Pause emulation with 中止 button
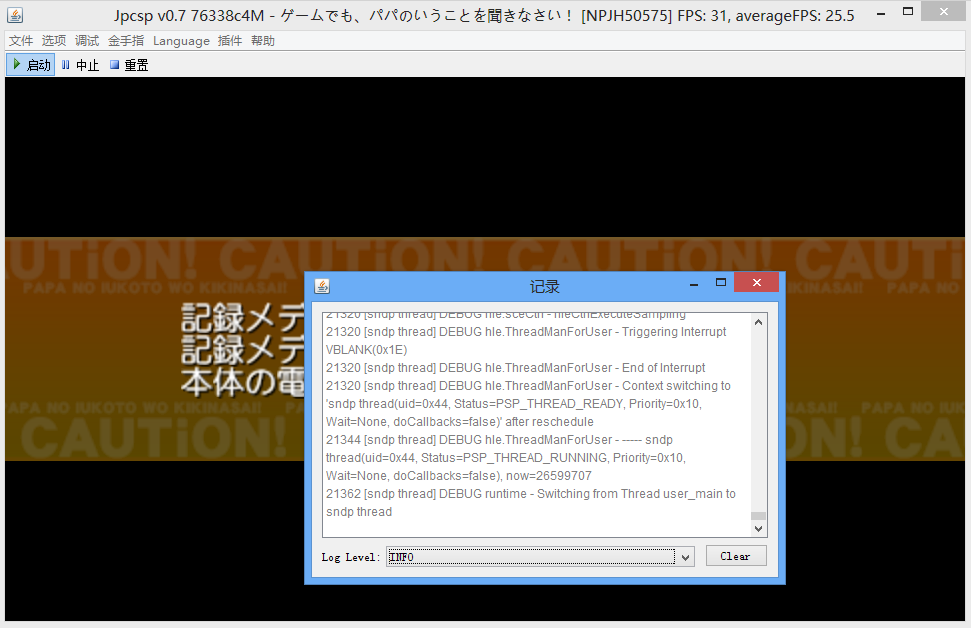Viewport: 971px width, 628px height. coord(81,65)
